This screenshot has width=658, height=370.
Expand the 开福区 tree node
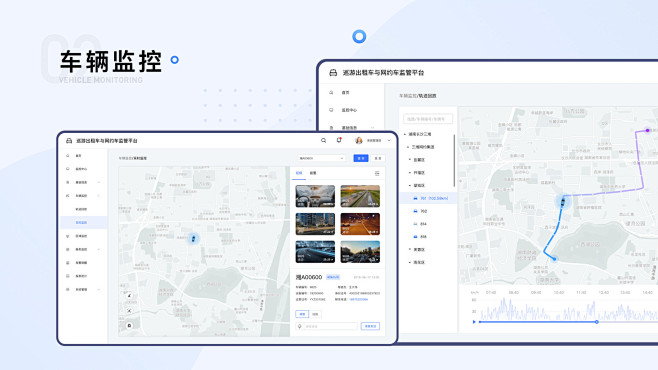410,173
